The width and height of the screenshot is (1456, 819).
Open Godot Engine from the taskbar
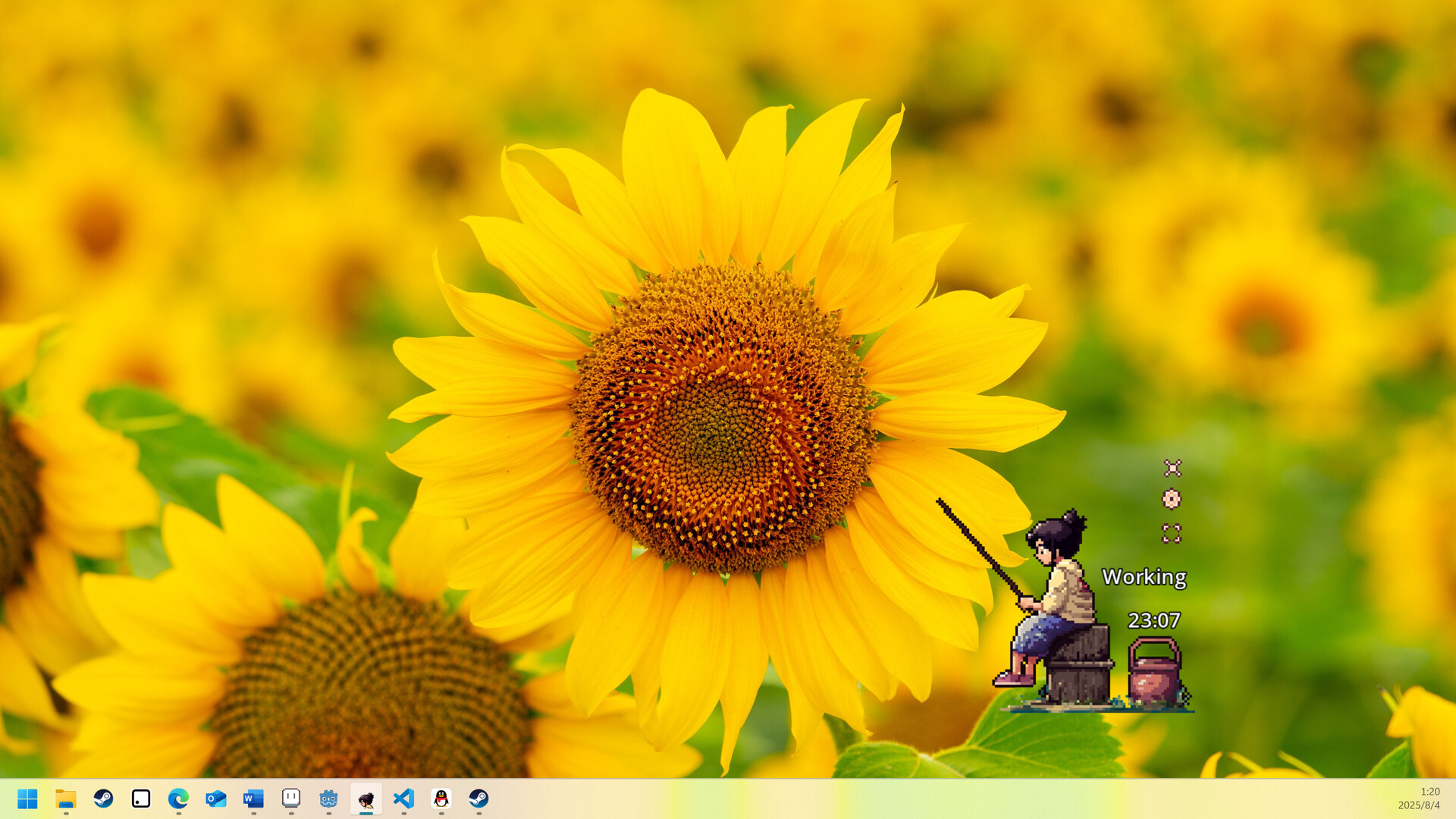point(328,799)
